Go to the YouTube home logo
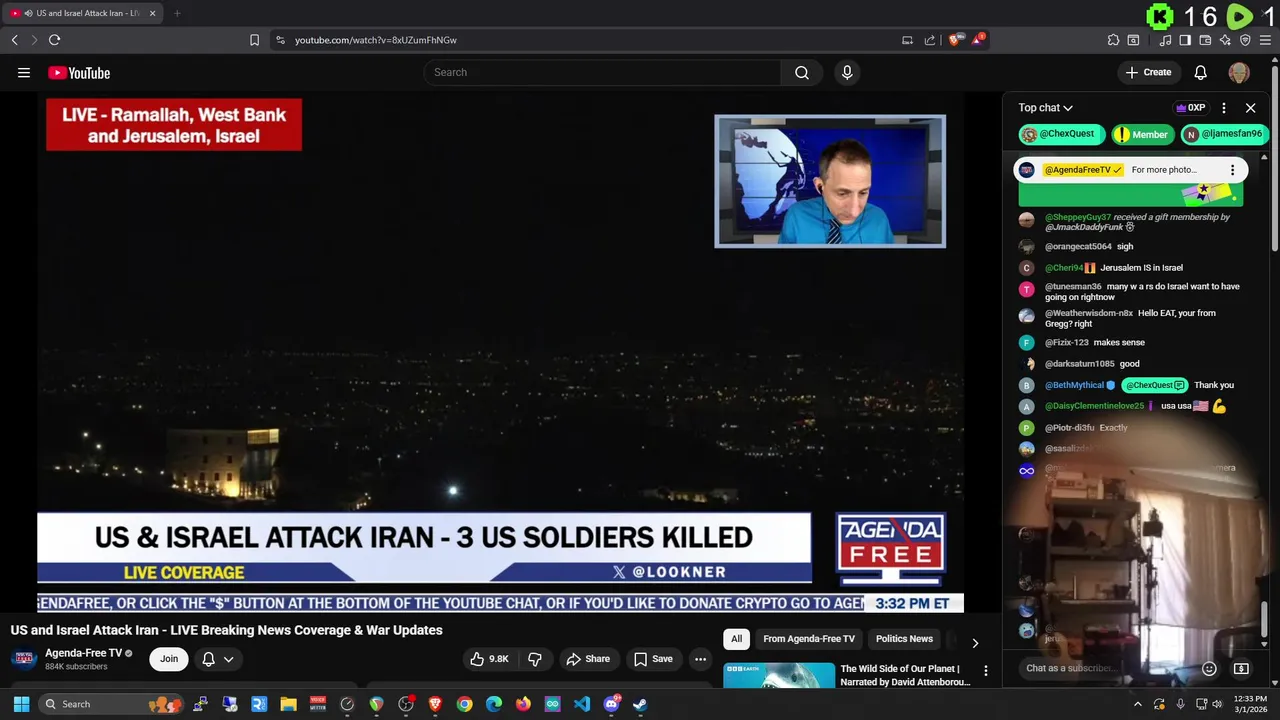 pyautogui.click(x=79, y=72)
